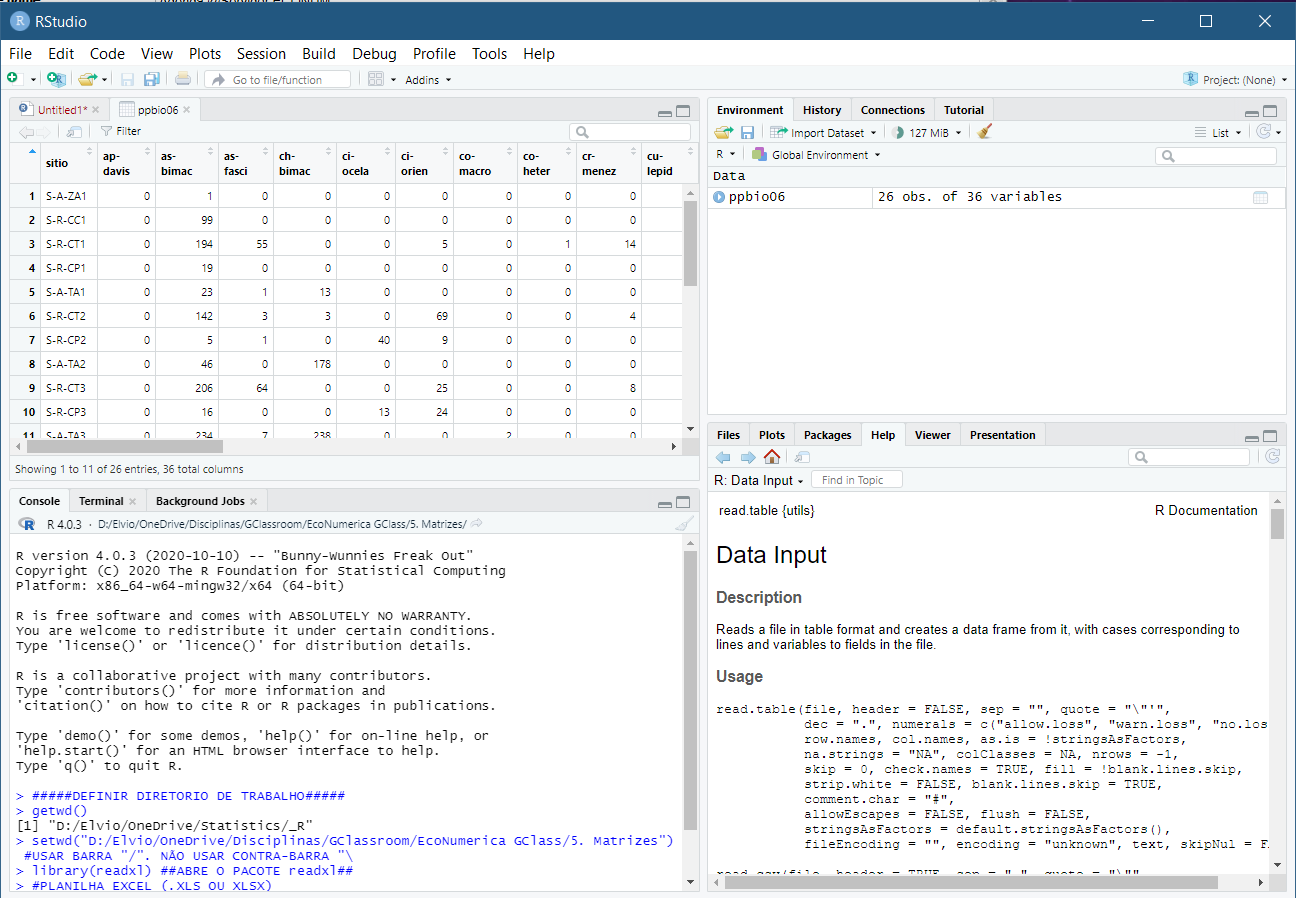
Task: Create a new R project using the toolbar icon
Action: (55, 79)
